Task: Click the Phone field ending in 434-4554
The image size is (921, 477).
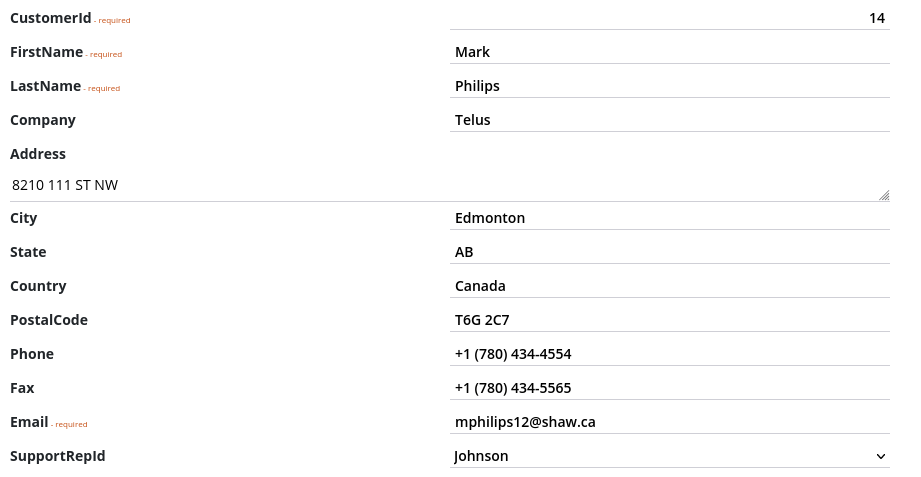Action: click(x=670, y=355)
